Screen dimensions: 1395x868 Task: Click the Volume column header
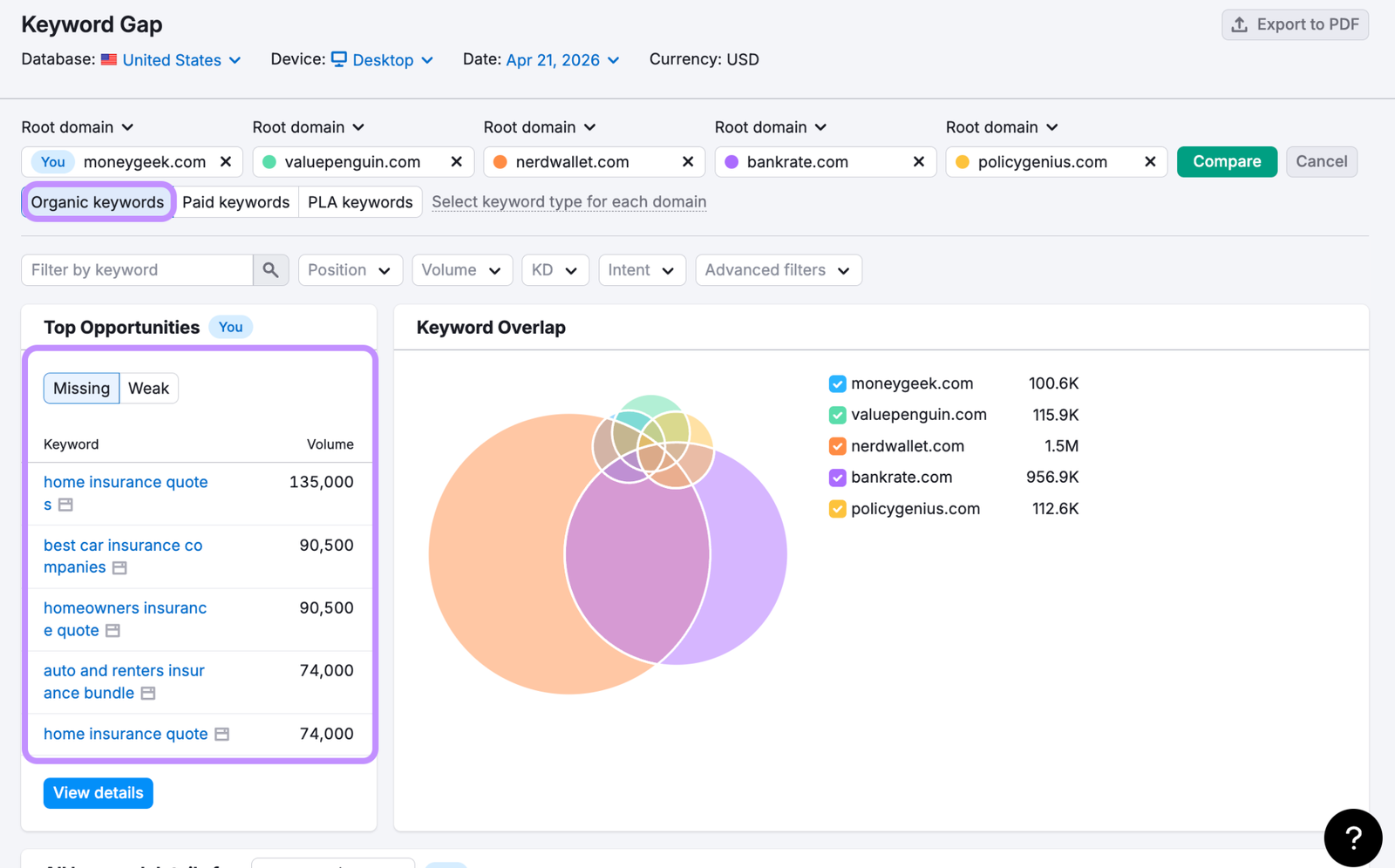(x=330, y=444)
